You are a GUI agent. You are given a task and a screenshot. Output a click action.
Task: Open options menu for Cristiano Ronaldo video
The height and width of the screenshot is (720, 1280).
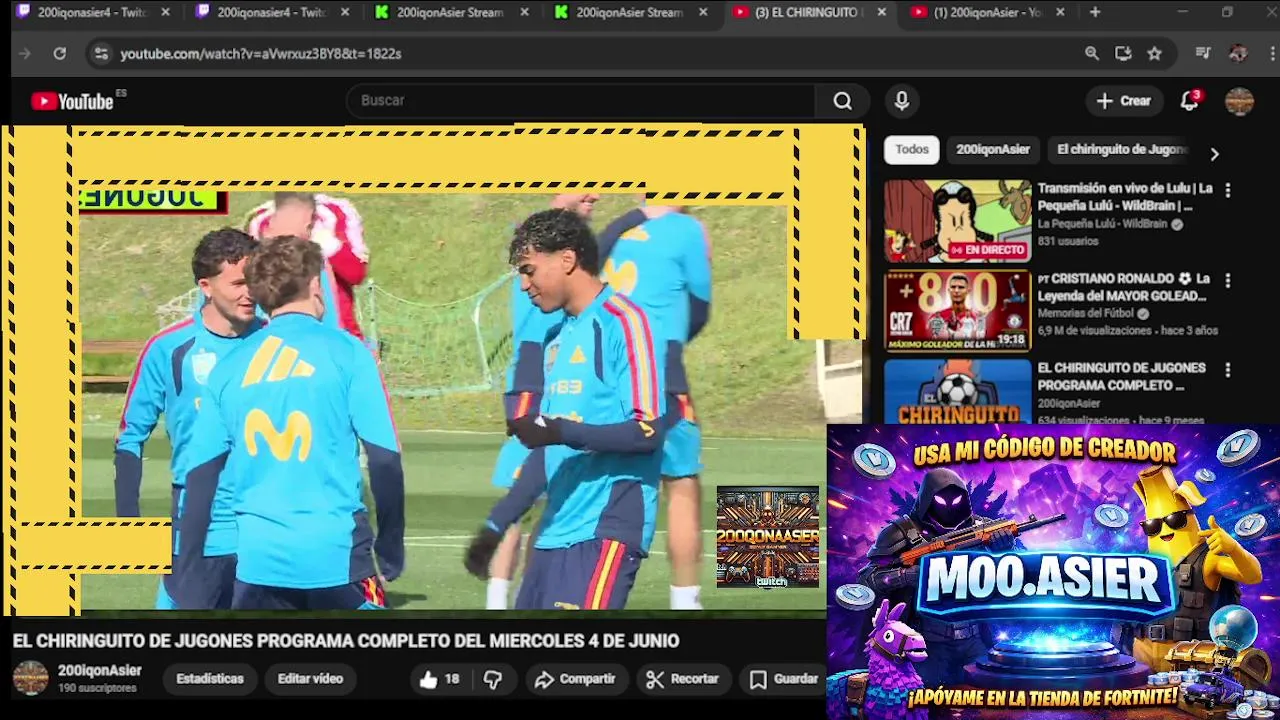tap(1228, 280)
